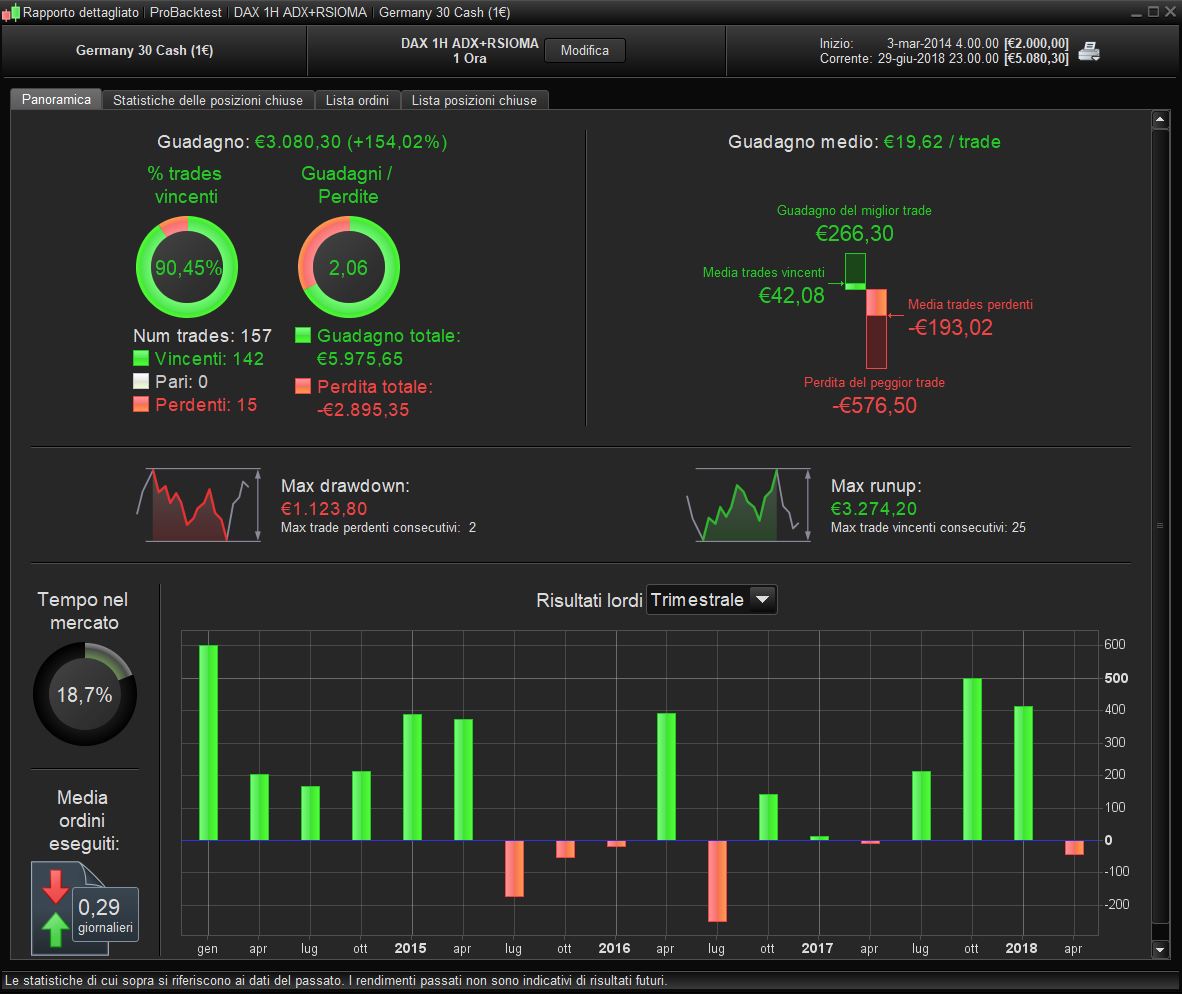1182x994 pixels.
Task: Click the Max runup chart thumbnail
Action: coord(749,505)
